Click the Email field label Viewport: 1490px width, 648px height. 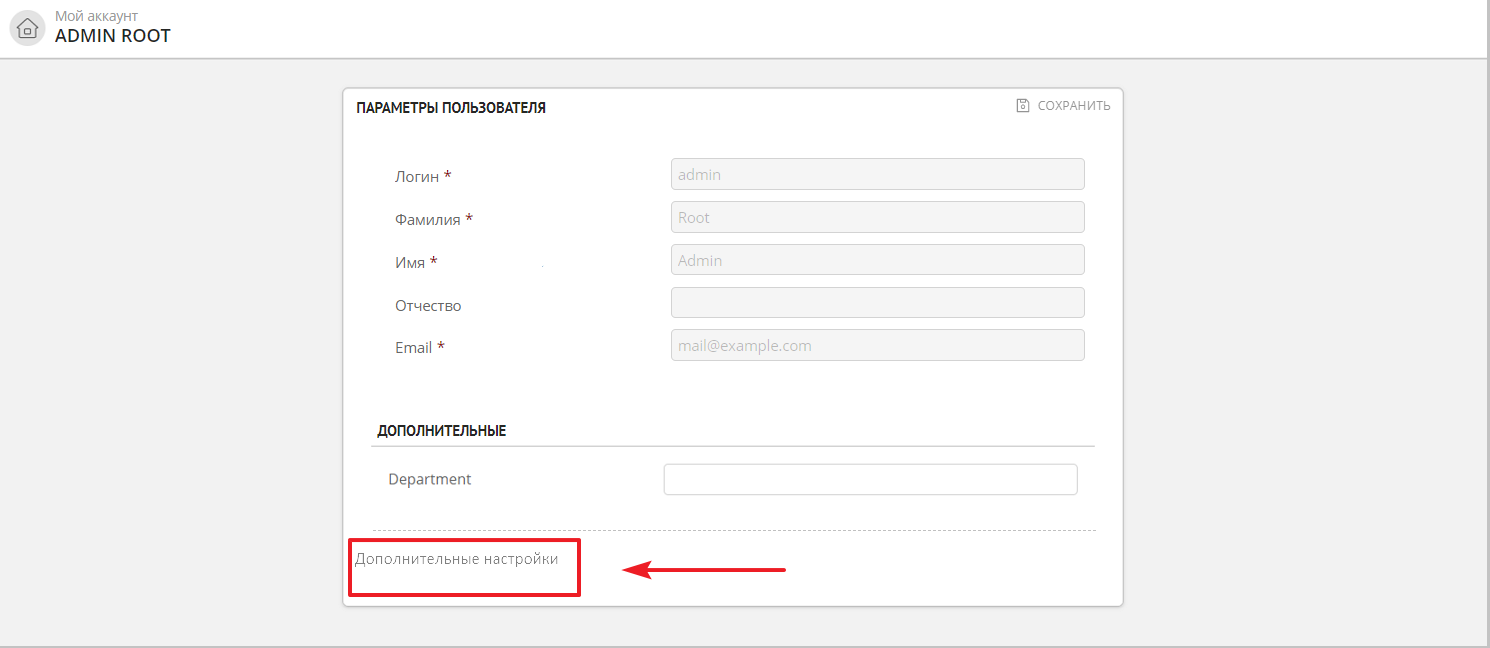point(414,348)
